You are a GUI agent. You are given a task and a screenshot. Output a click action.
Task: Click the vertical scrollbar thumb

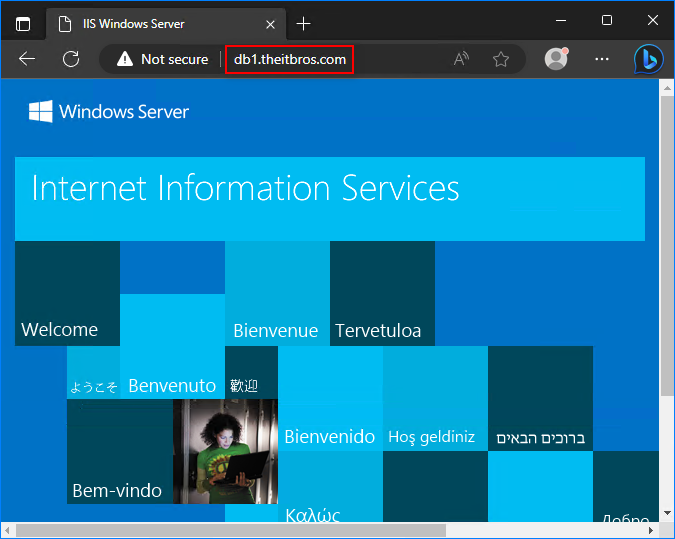coord(667,246)
